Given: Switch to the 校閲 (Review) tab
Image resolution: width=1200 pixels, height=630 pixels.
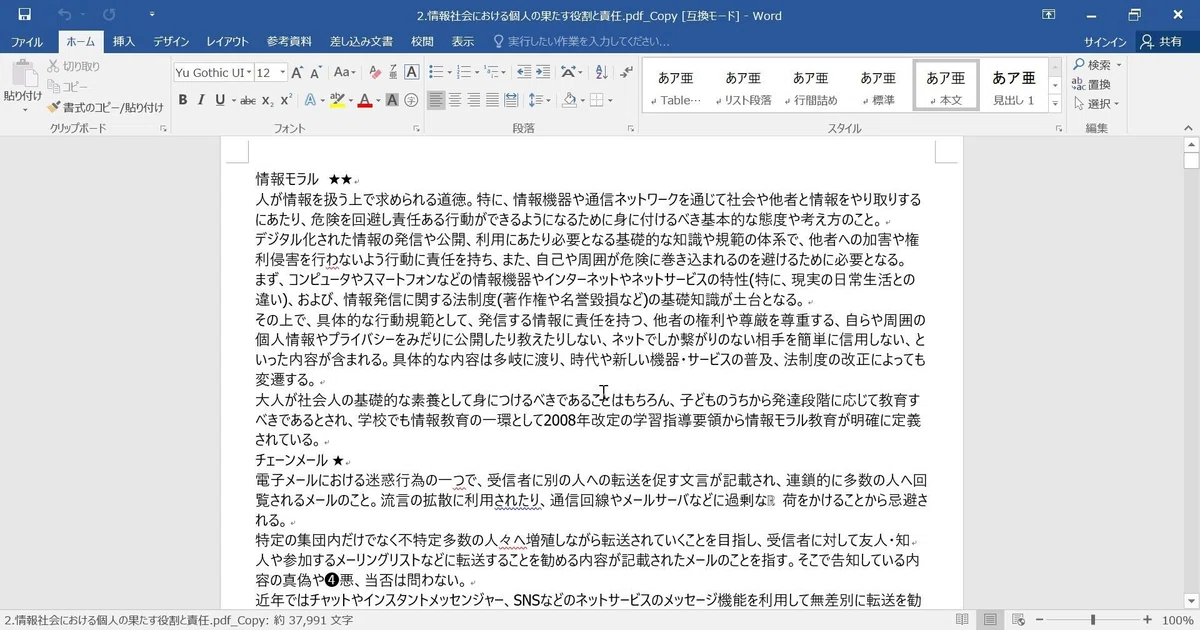Looking at the screenshot, I should click(422, 42).
